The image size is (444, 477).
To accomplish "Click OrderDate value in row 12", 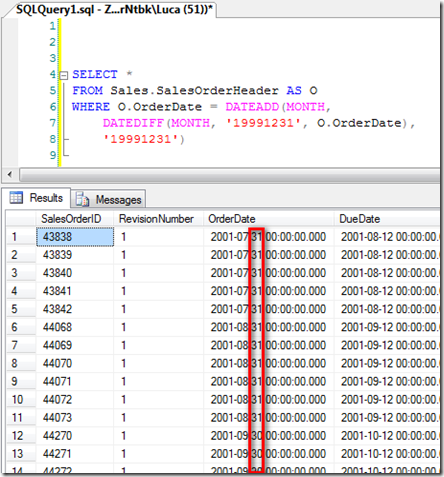I will [x=268, y=436].
